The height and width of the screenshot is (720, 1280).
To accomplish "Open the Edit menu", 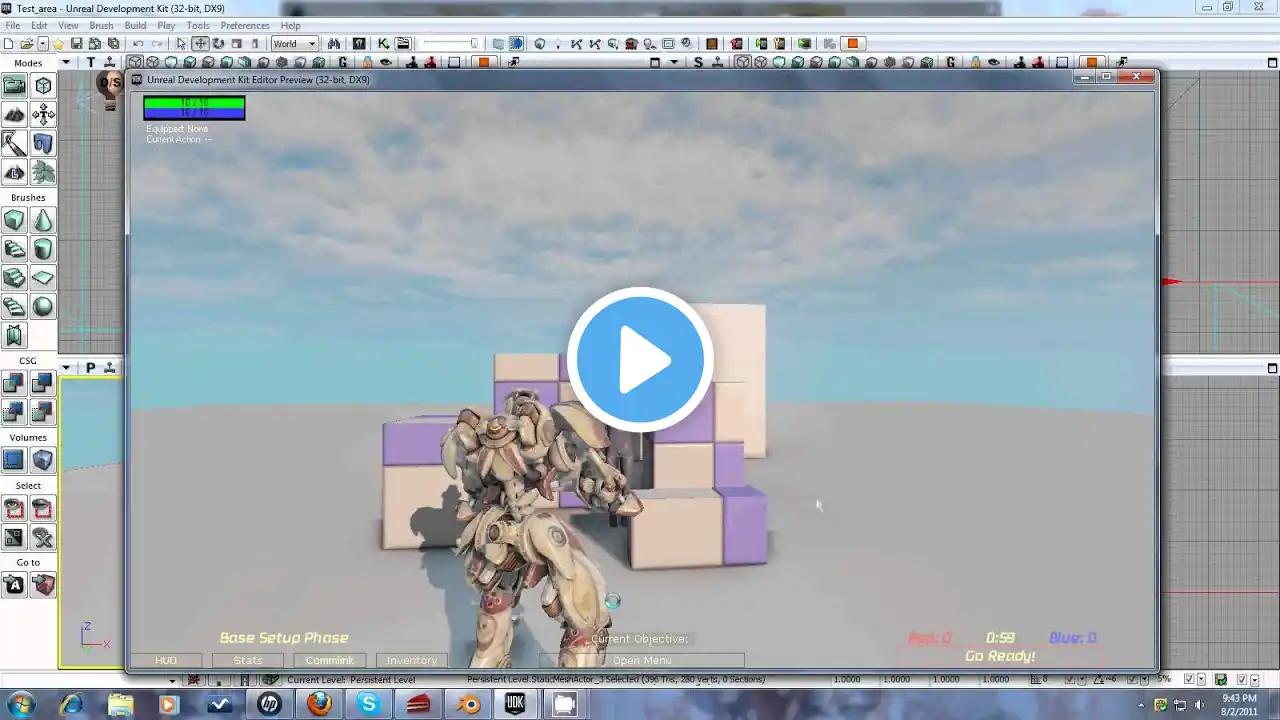I will tap(39, 25).
